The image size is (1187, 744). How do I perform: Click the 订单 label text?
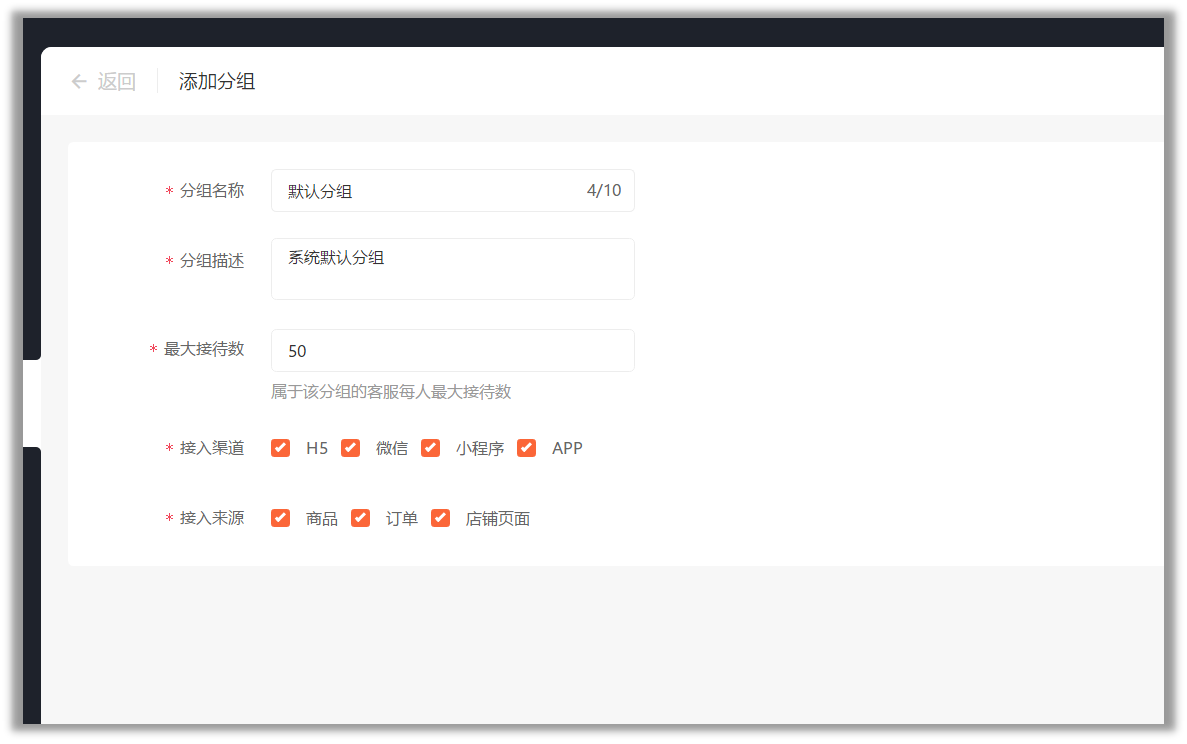(402, 518)
